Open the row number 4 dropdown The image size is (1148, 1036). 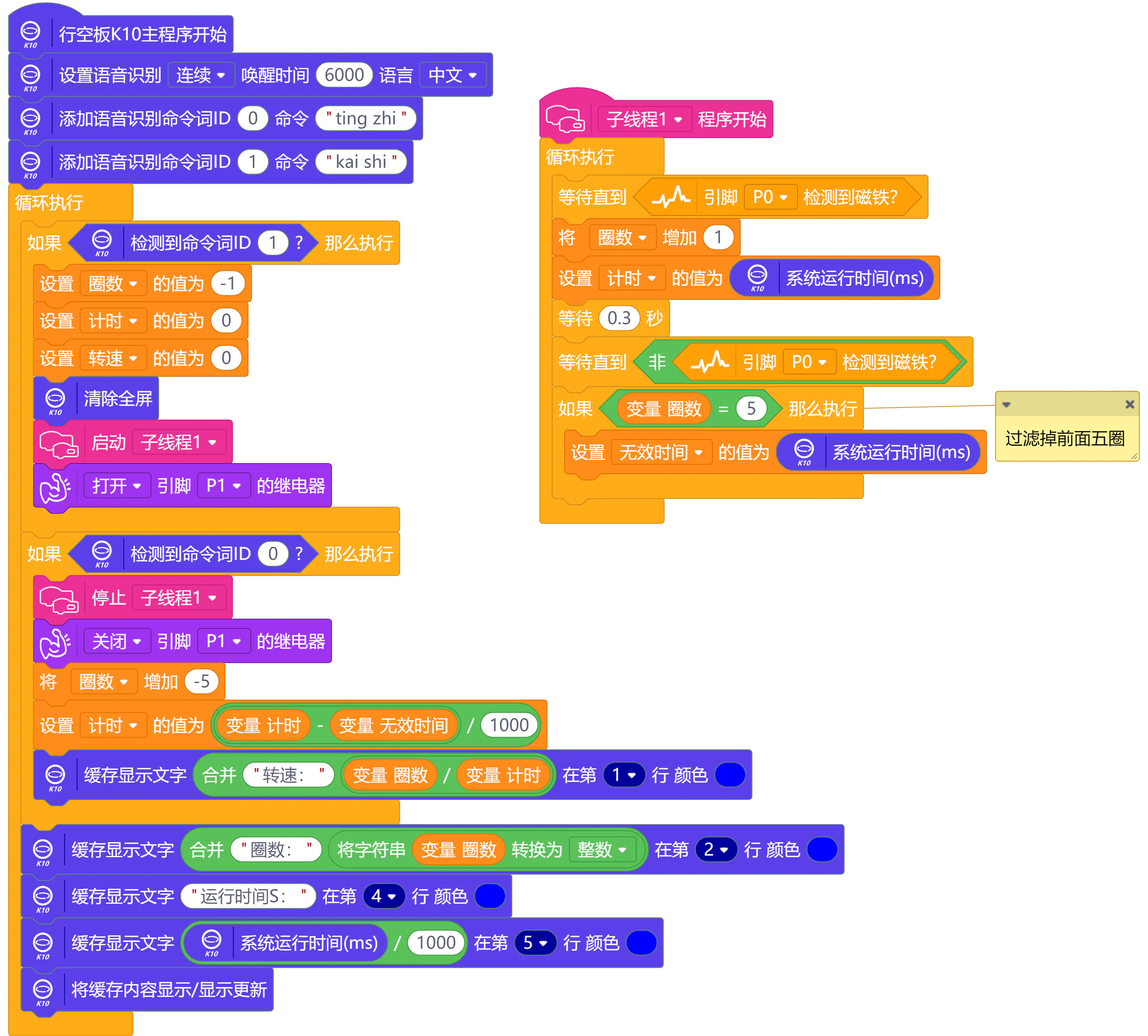pyautogui.click(x=384, y=897)
